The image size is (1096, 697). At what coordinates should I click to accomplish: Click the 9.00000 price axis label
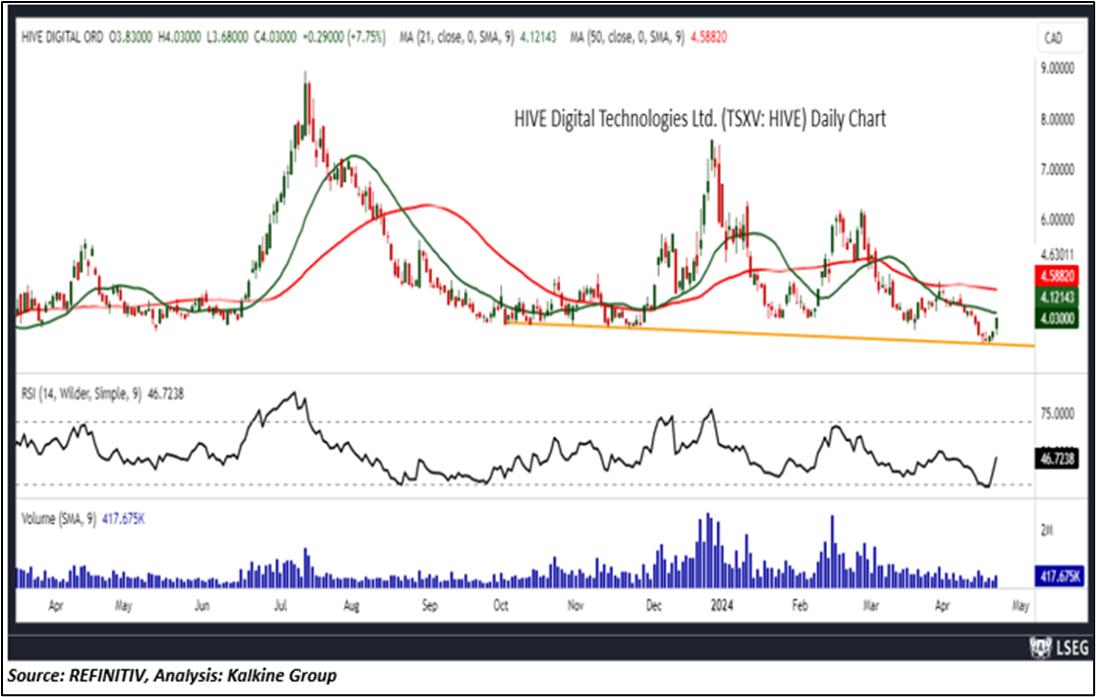coord(1057,68)
